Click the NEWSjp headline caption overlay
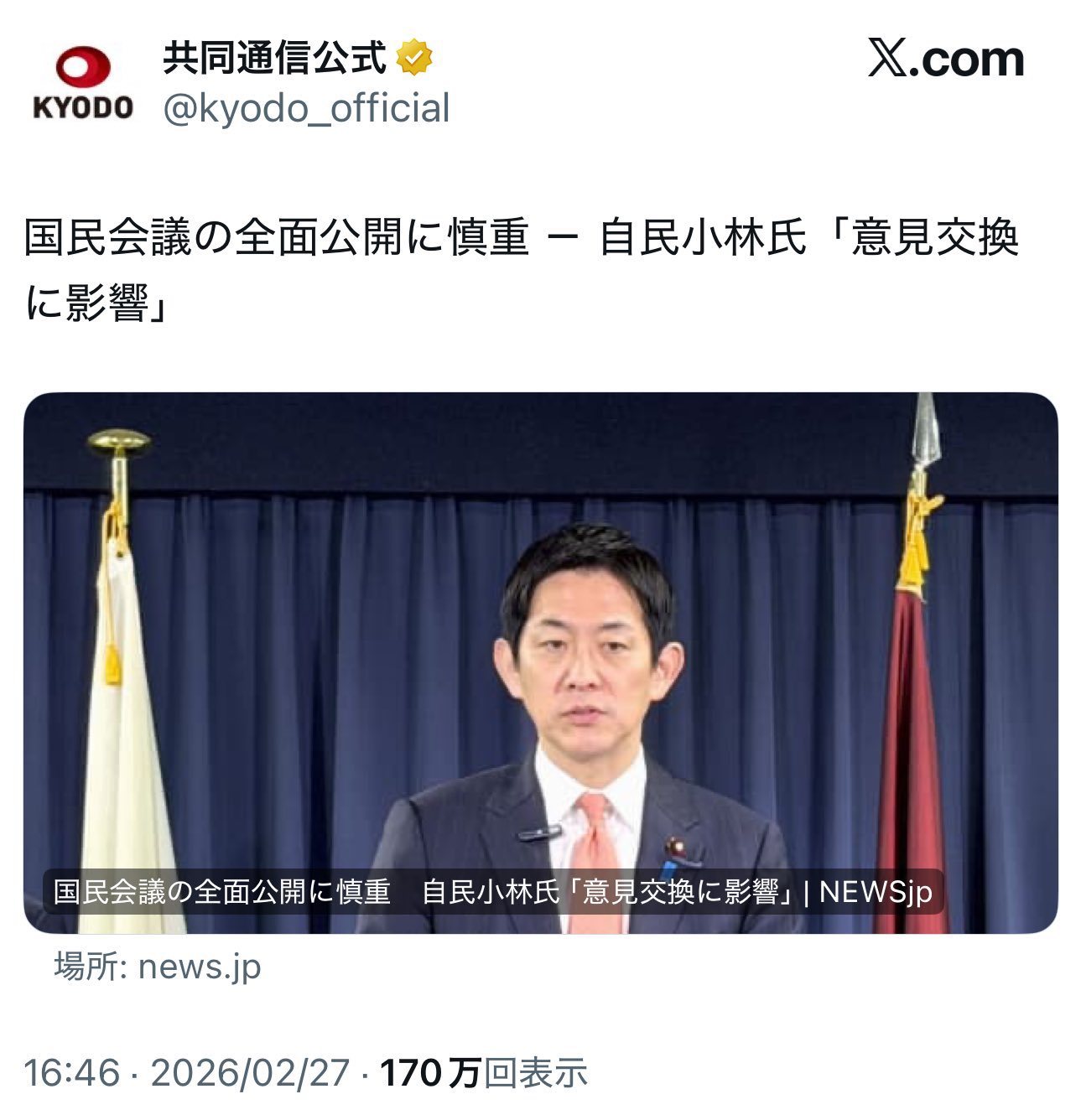The image size is (1081, 1120). coord(493,891)
